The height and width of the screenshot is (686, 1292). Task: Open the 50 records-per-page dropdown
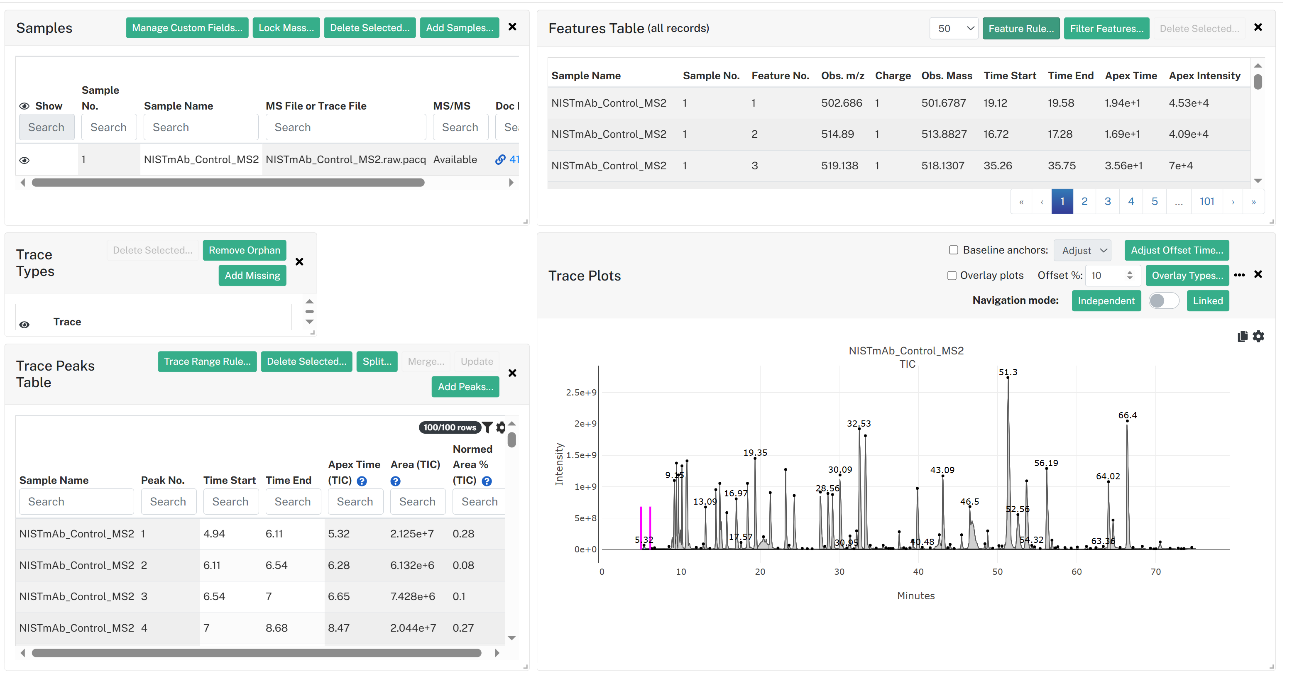(954, 29)
